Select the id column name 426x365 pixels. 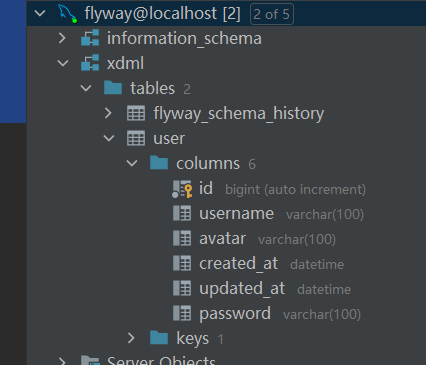(x=206, y=188)
